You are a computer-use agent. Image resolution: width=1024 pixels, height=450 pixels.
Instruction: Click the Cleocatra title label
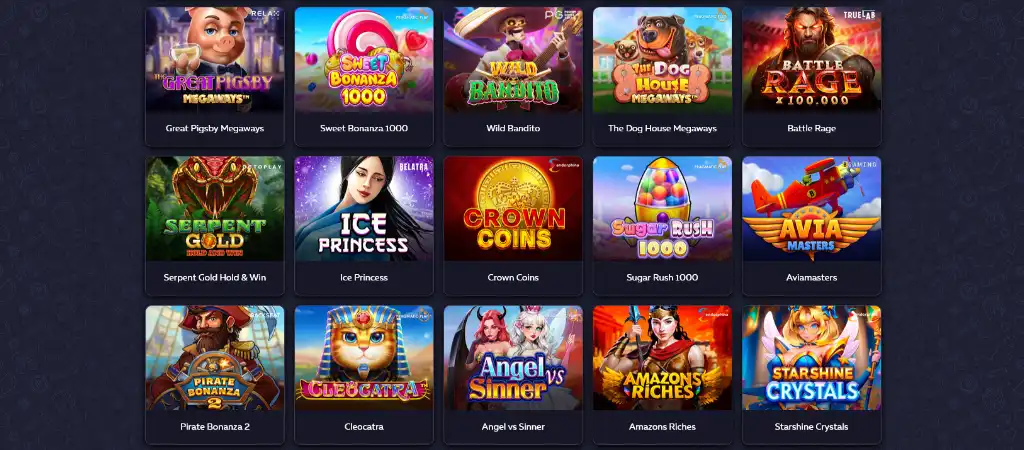pyautogui.click(x=364, y=426)
